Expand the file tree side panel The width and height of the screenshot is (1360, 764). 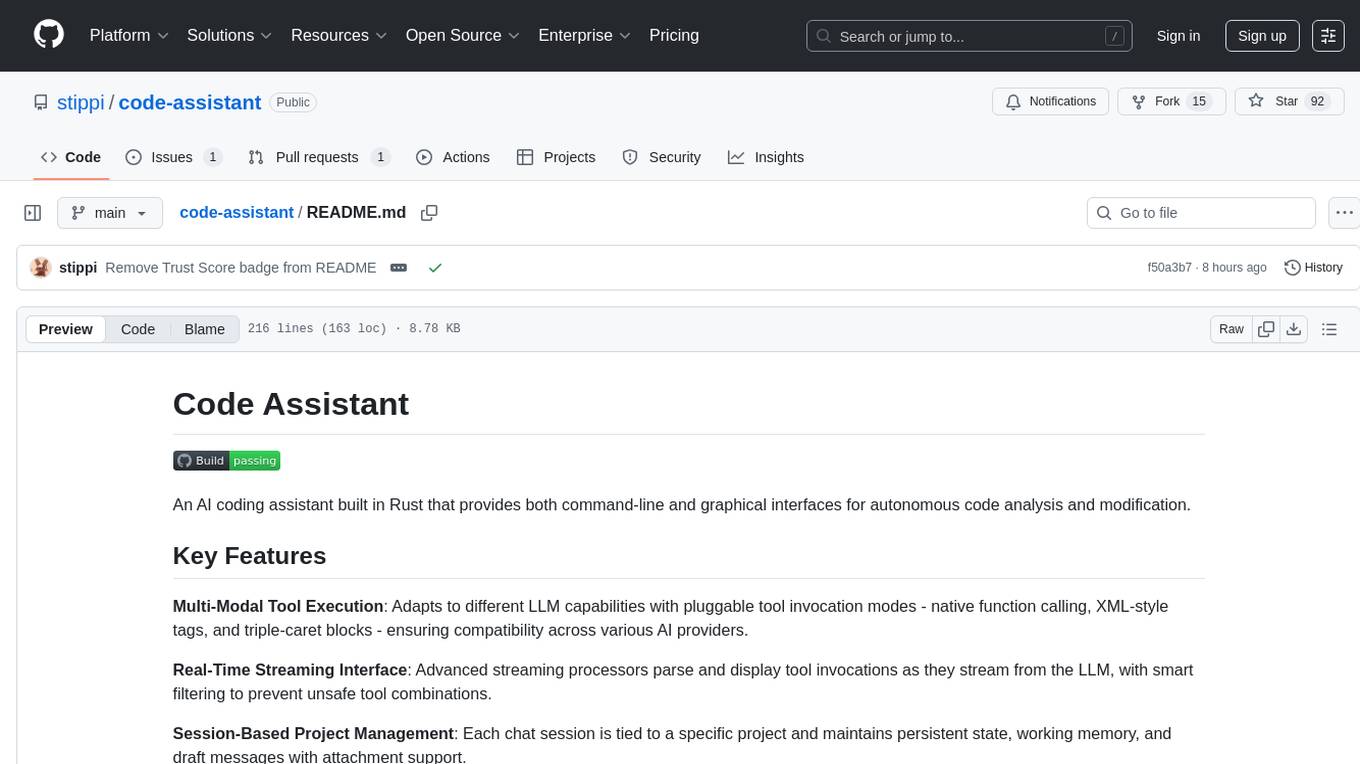click(33, 213)
